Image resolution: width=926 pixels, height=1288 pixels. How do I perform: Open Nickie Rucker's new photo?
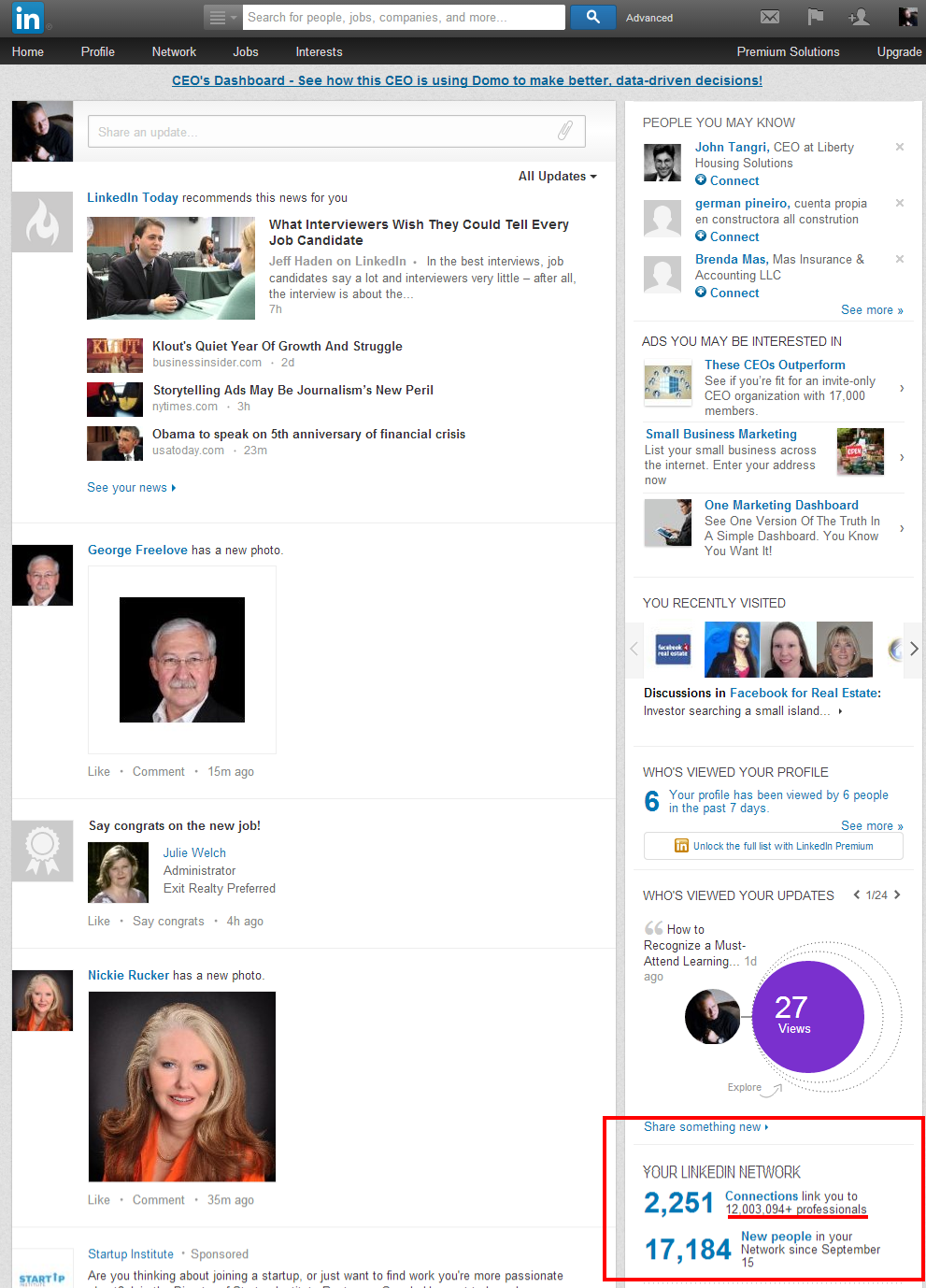pos(182,1087)
